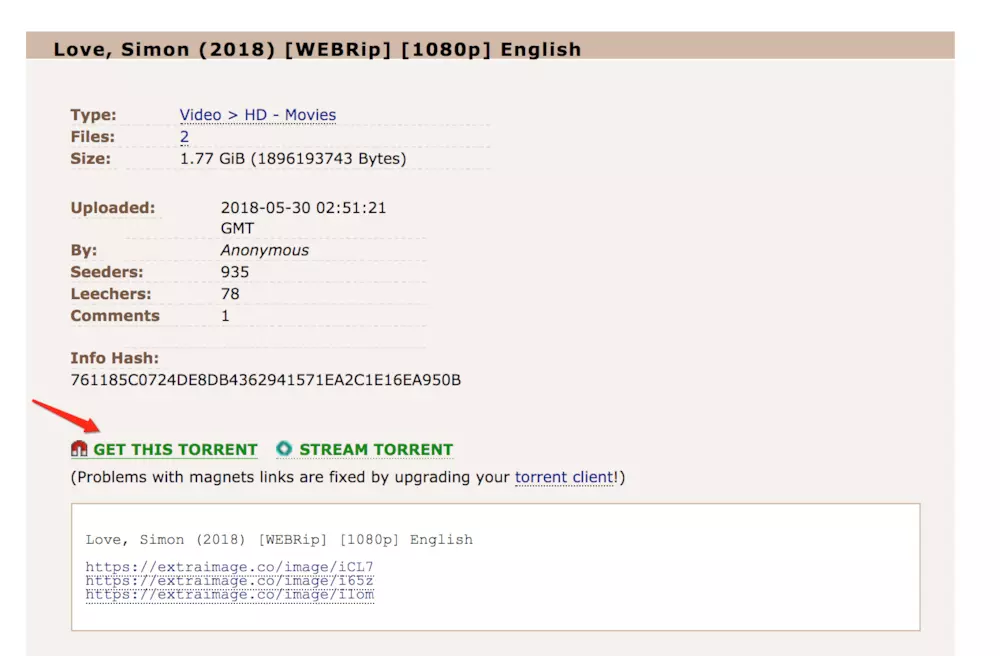This screenshot has height=656, width=1000.
Task: Follow the torrent client link
Action: pyautogui.click(x=564, y=477)
